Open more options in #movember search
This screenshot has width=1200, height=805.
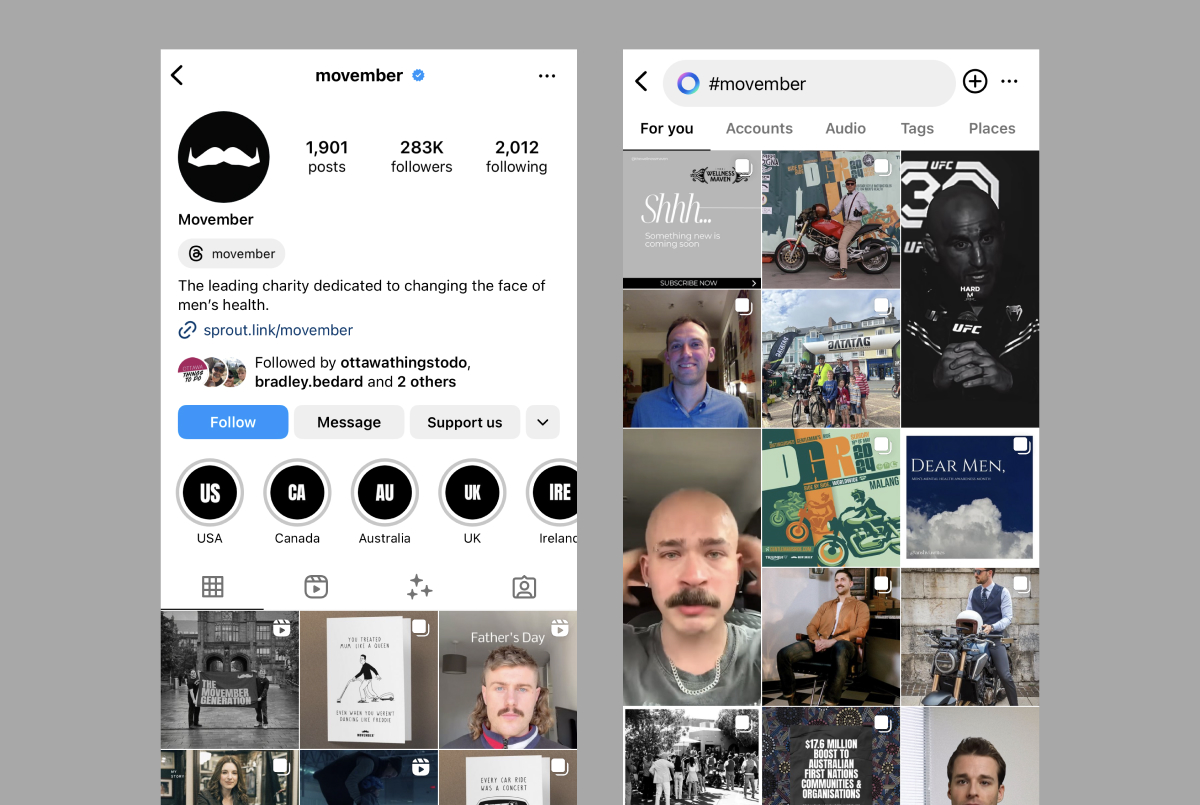click(x=1009, y=82)
